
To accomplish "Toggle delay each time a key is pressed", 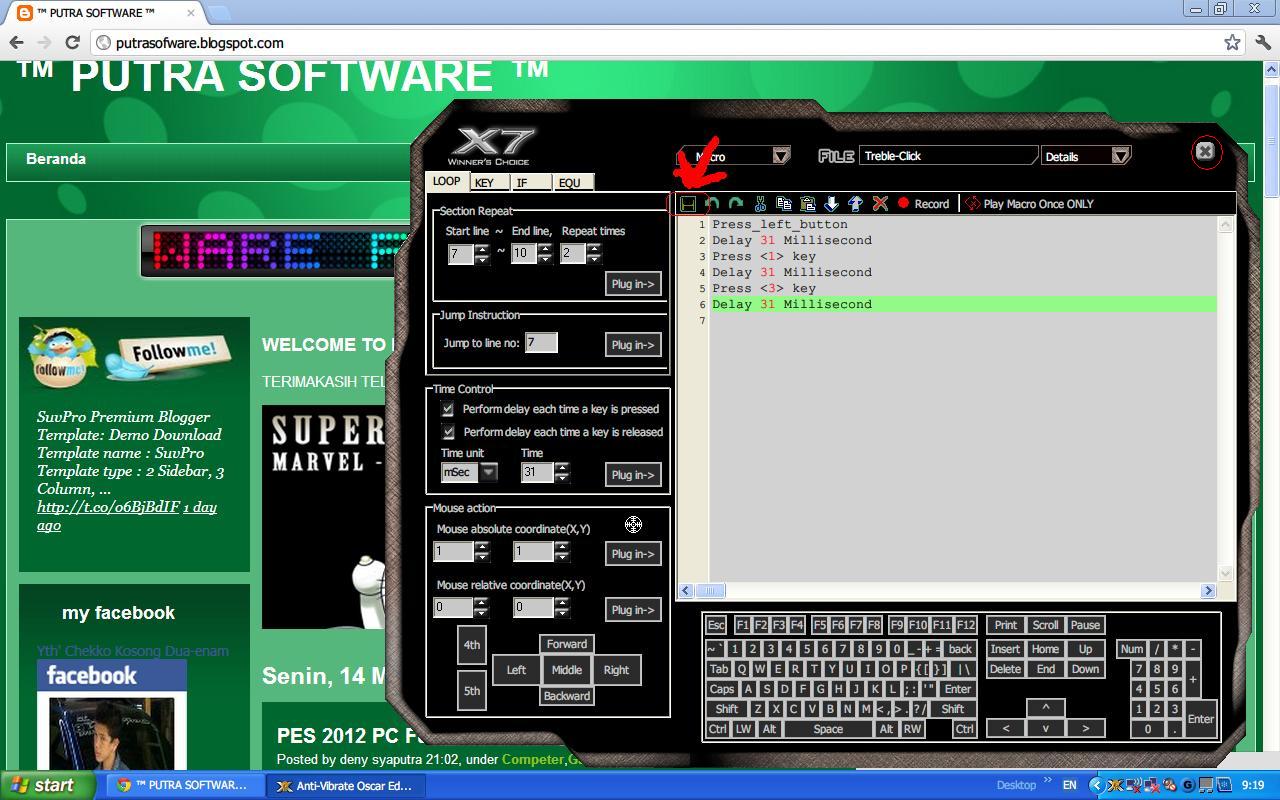I will [448, 409].
